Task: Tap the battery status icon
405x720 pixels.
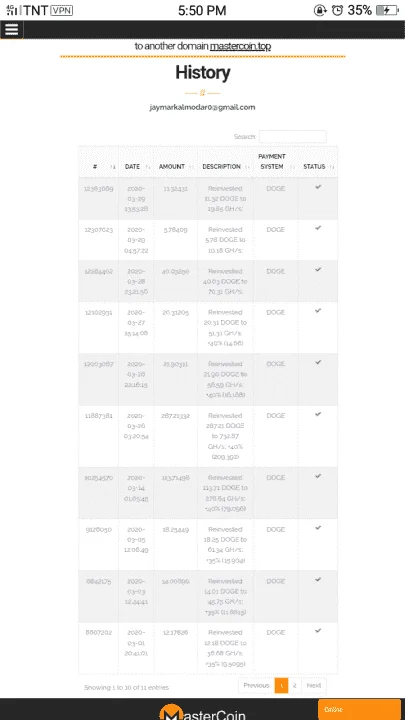Action: pos(387,10)
